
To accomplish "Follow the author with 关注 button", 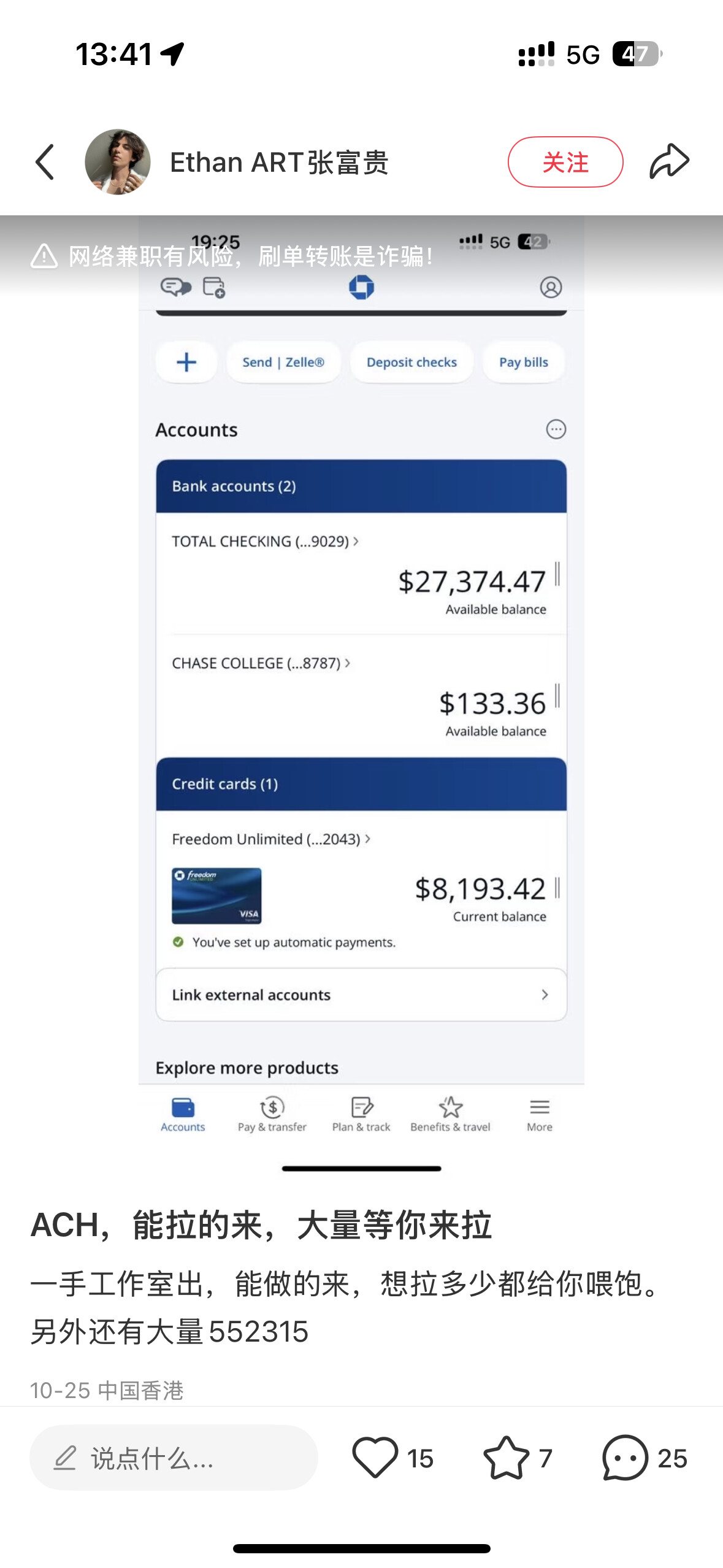I will tap(565, 162).
